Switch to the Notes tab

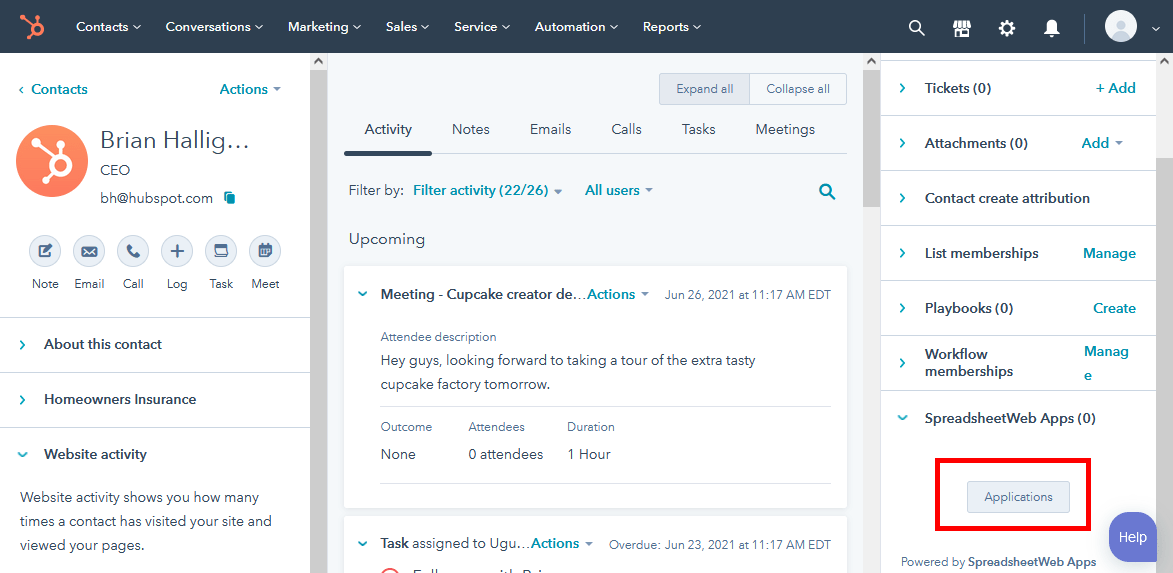coord(471,129)
